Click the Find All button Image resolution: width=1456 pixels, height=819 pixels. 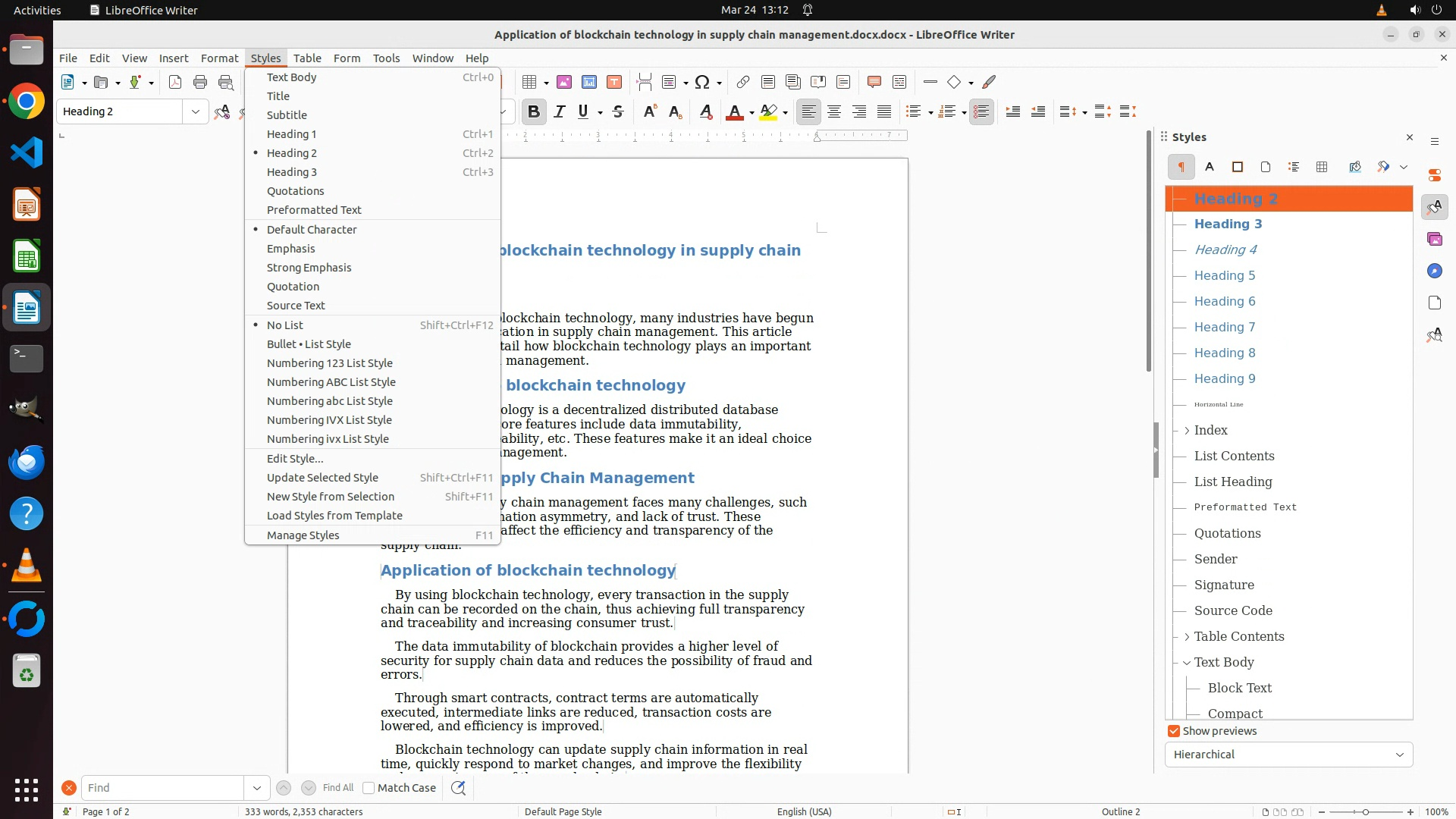tap(337, 788)
